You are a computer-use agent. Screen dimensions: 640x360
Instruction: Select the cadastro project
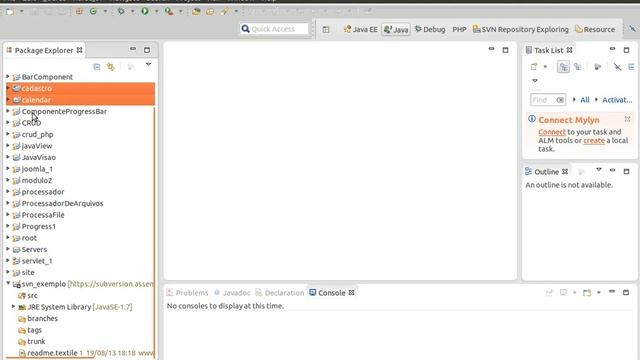click(37, 88)
